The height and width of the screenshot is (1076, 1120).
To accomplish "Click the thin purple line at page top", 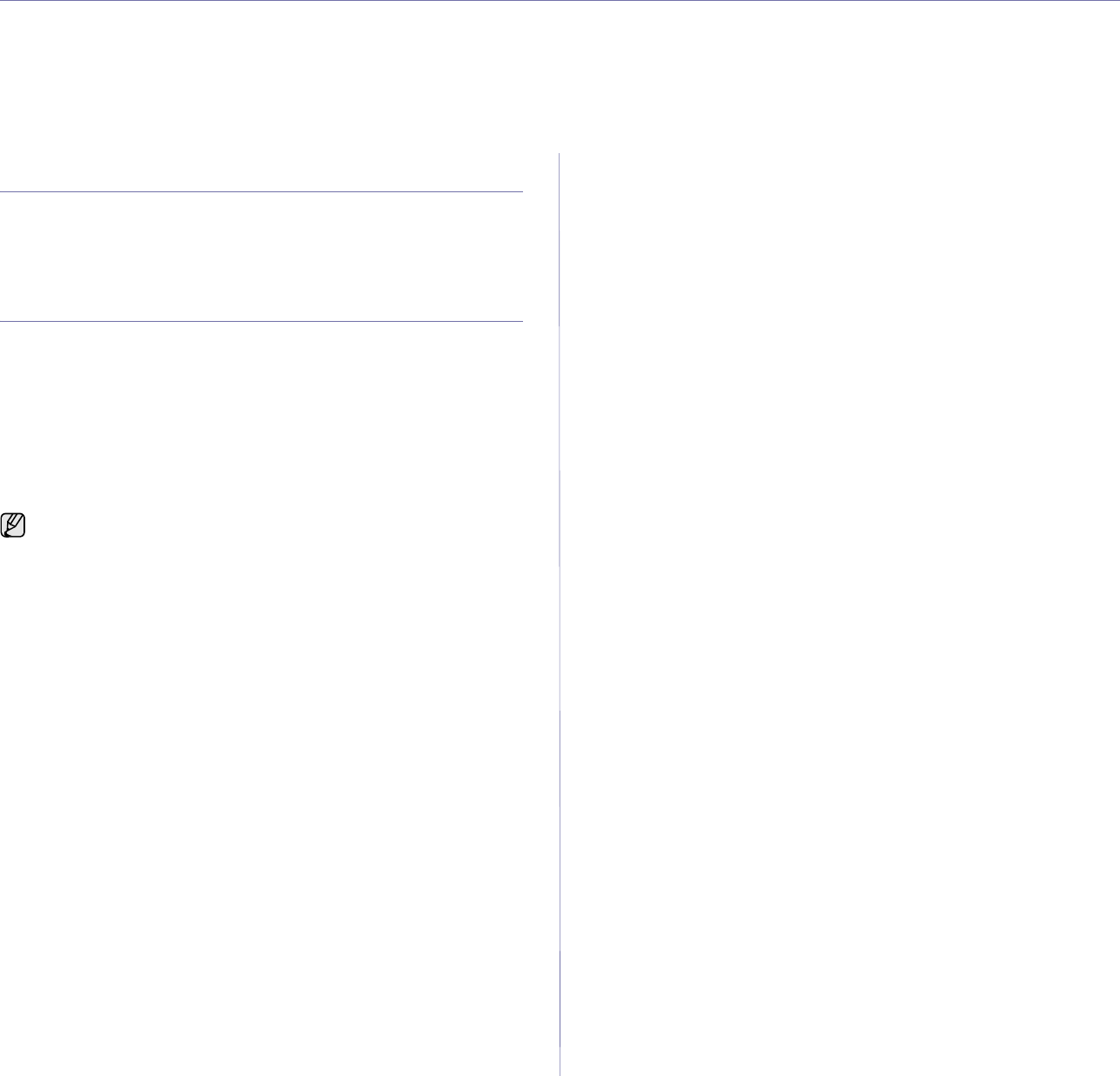I will pos(560,1).
